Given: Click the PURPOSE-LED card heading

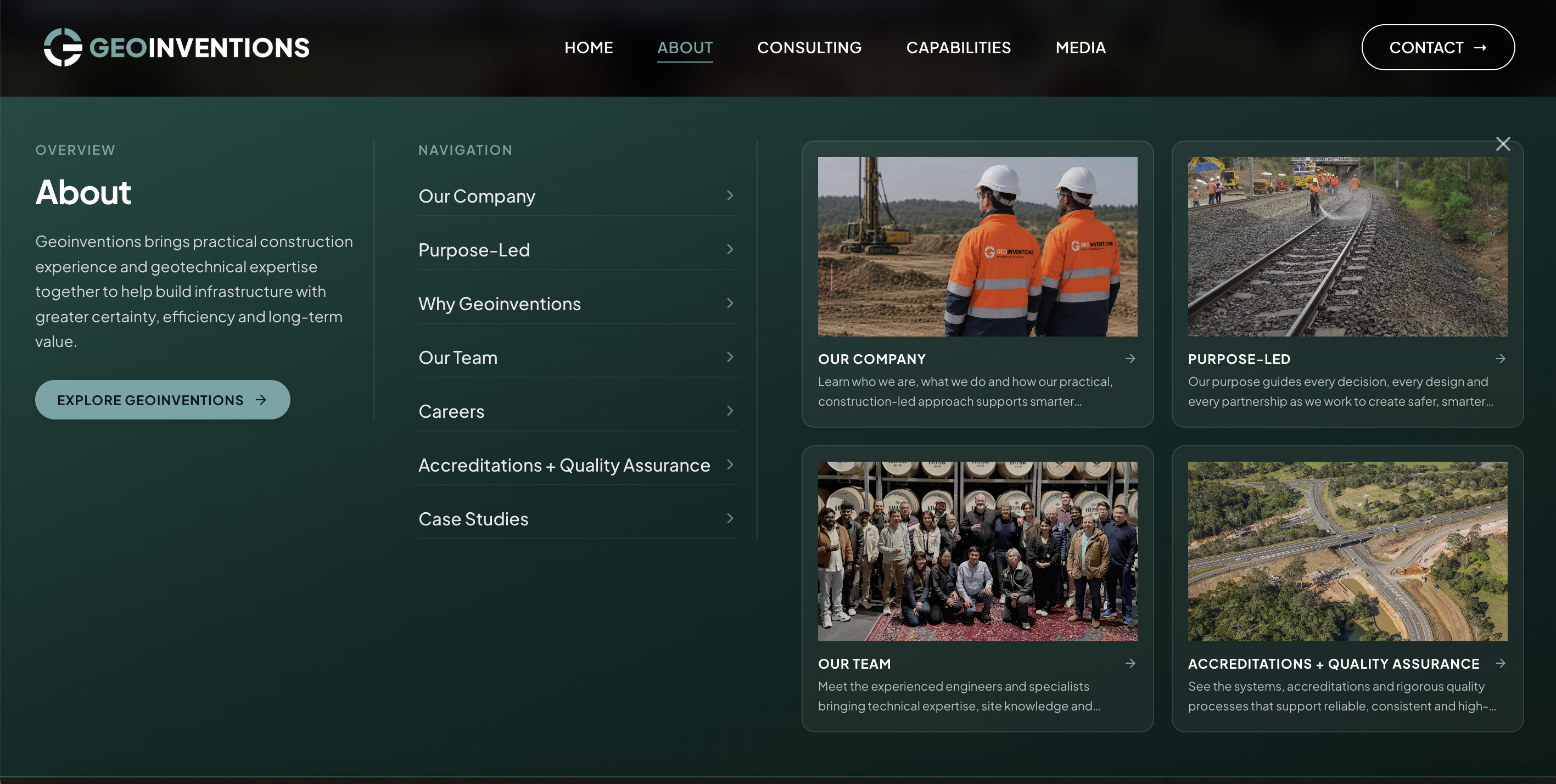Looking at the screenshot, I should click(x=1239, y=359).
